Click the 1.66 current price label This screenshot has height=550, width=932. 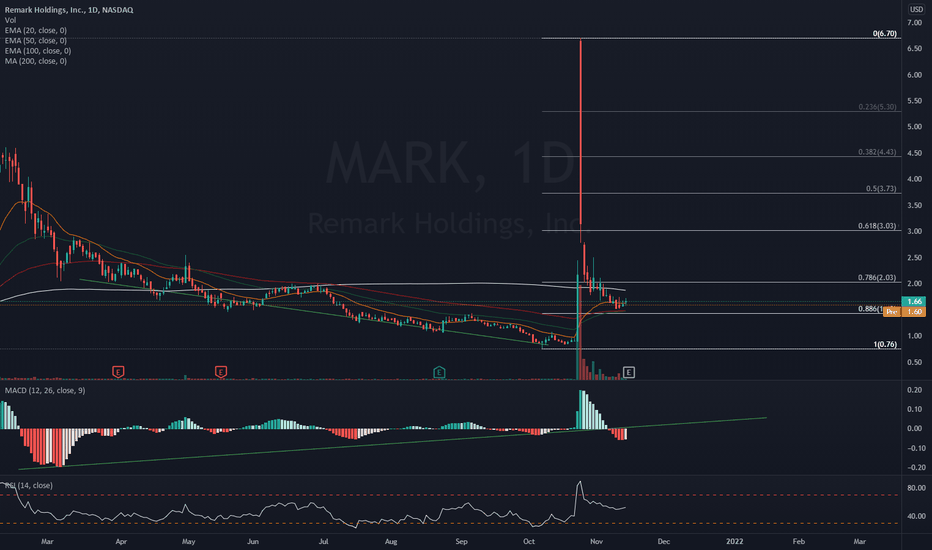click(x=914, y=301)
